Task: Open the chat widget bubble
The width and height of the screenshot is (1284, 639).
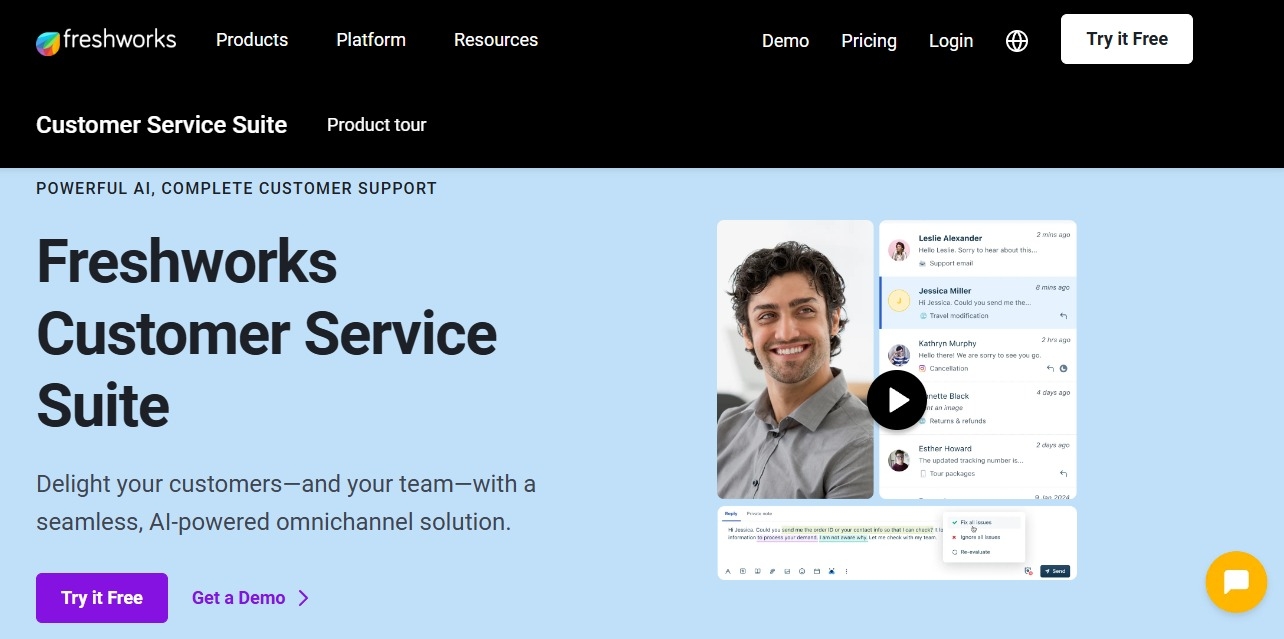Action: [1236, 582]
